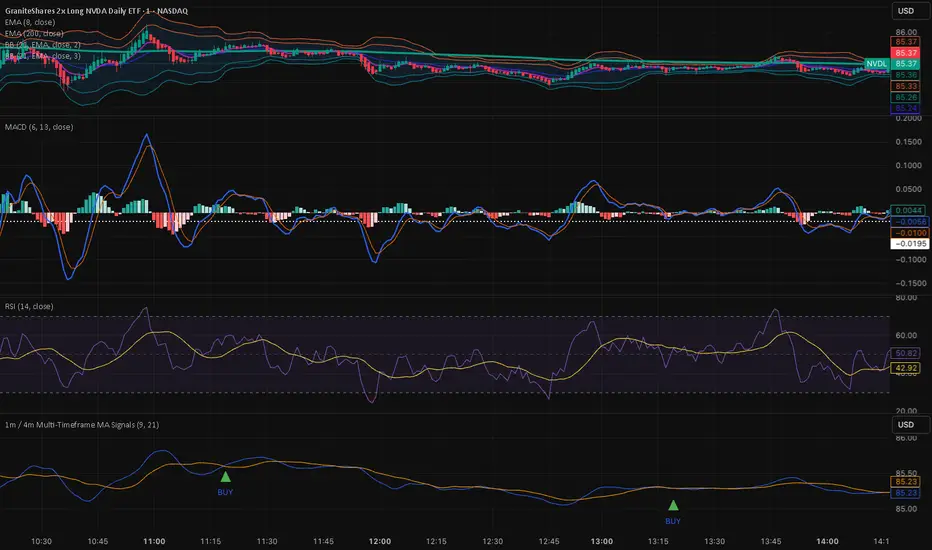This screenshot has height=550, width=932.
Task: Click the 14:00 time axis label
Action: pos(827,541)
